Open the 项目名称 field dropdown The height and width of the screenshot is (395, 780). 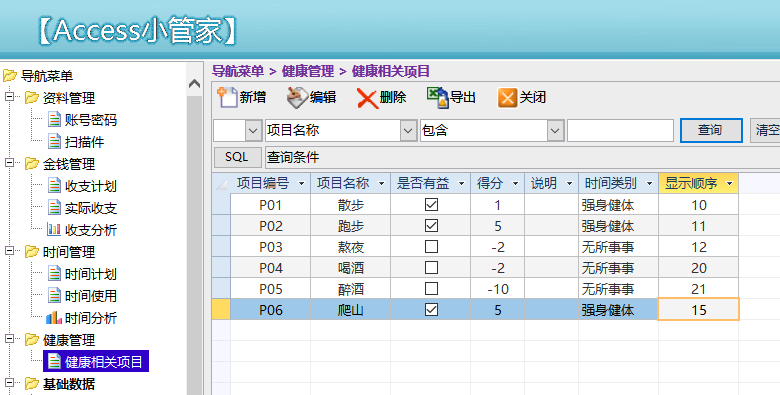pyautogui.click(x=408, y=131)
